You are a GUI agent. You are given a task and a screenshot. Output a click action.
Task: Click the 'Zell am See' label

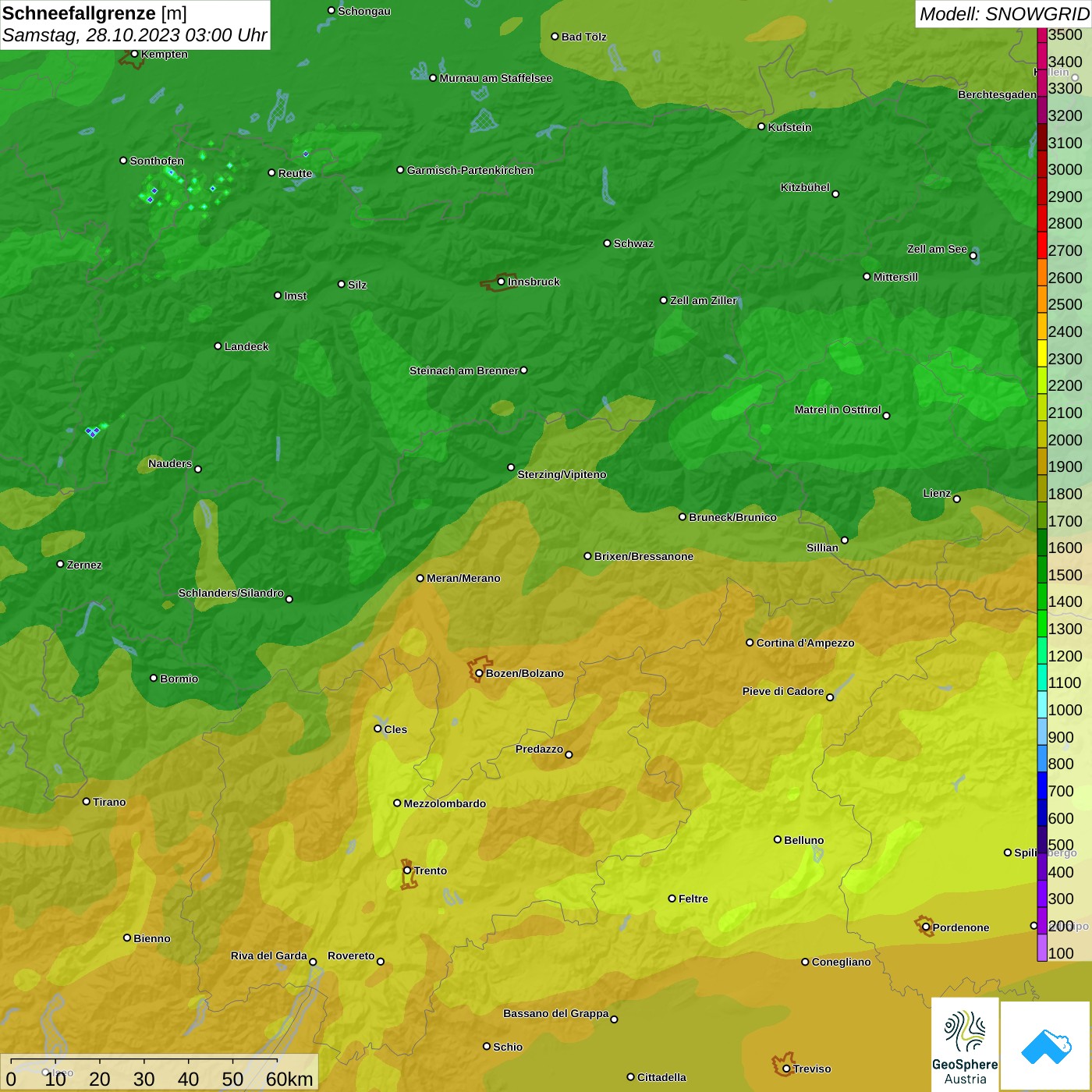pyautogui.click(x=937, y=249)
